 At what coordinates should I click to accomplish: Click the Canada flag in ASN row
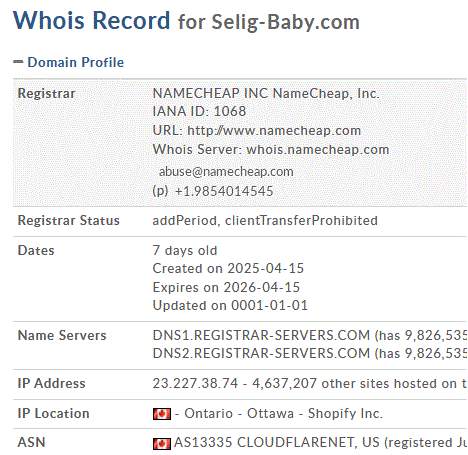pos(162,444)
